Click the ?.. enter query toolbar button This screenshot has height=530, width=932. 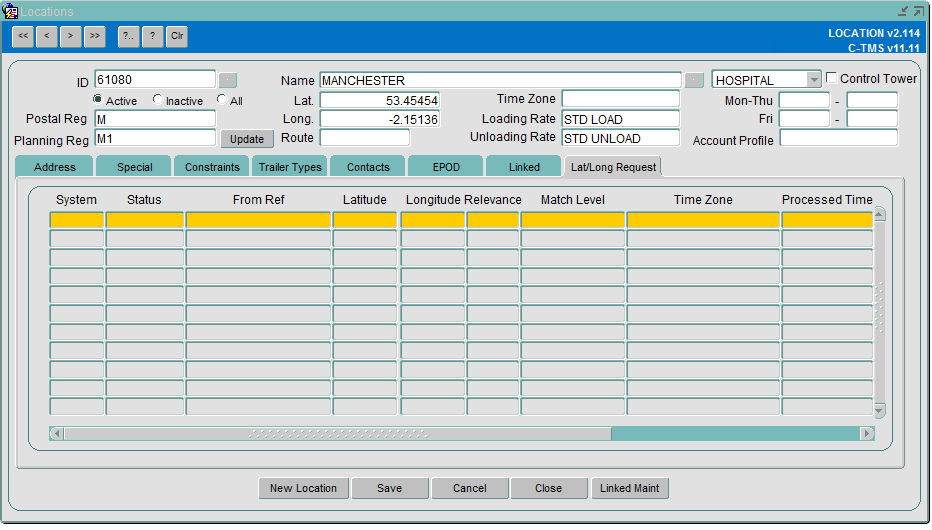128,36
